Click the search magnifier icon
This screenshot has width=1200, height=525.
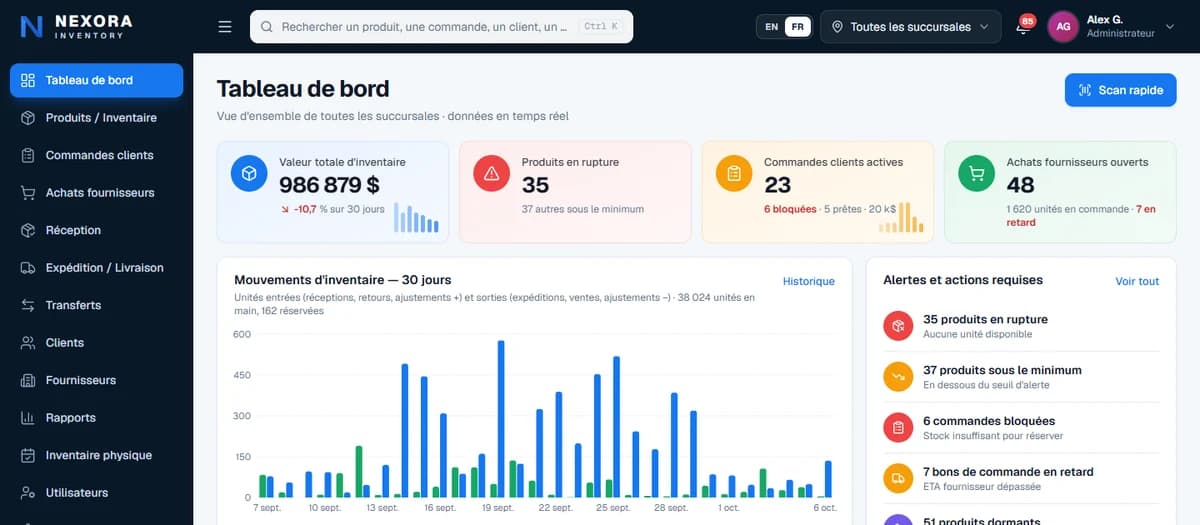(x=267, y=27)
